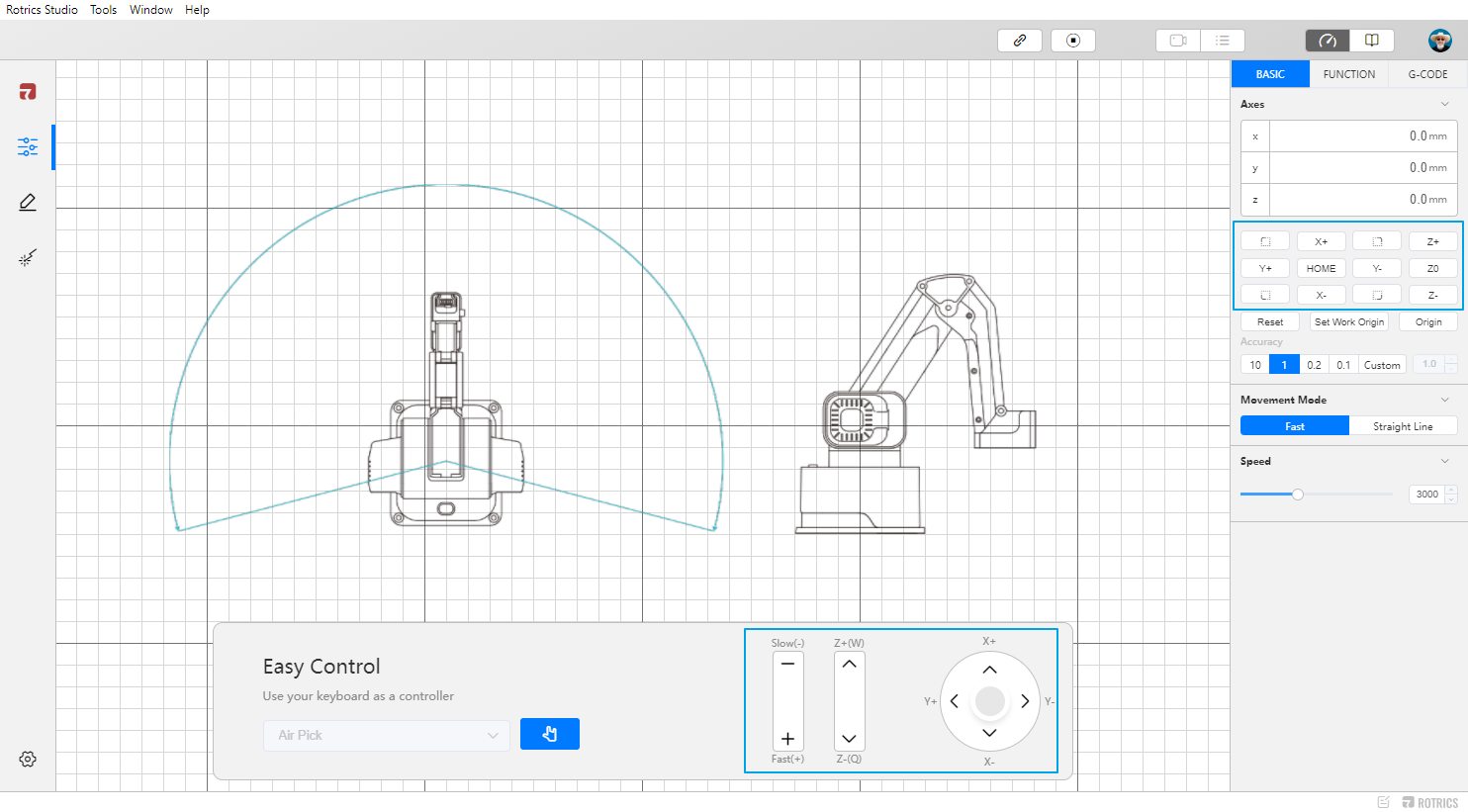
Task: Collapse the Axes section chevron
Action: [1445, 104]
